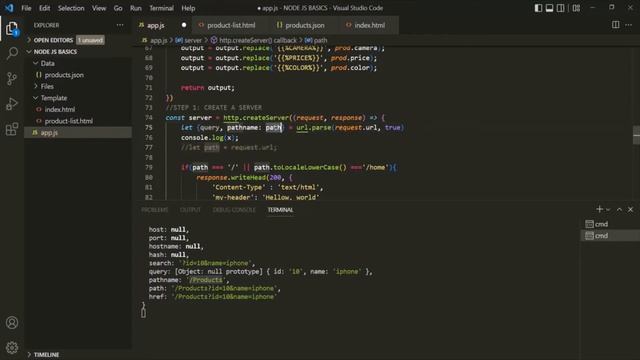Open Customize Layout icon

pyautogui.click(x=576, y=8)
